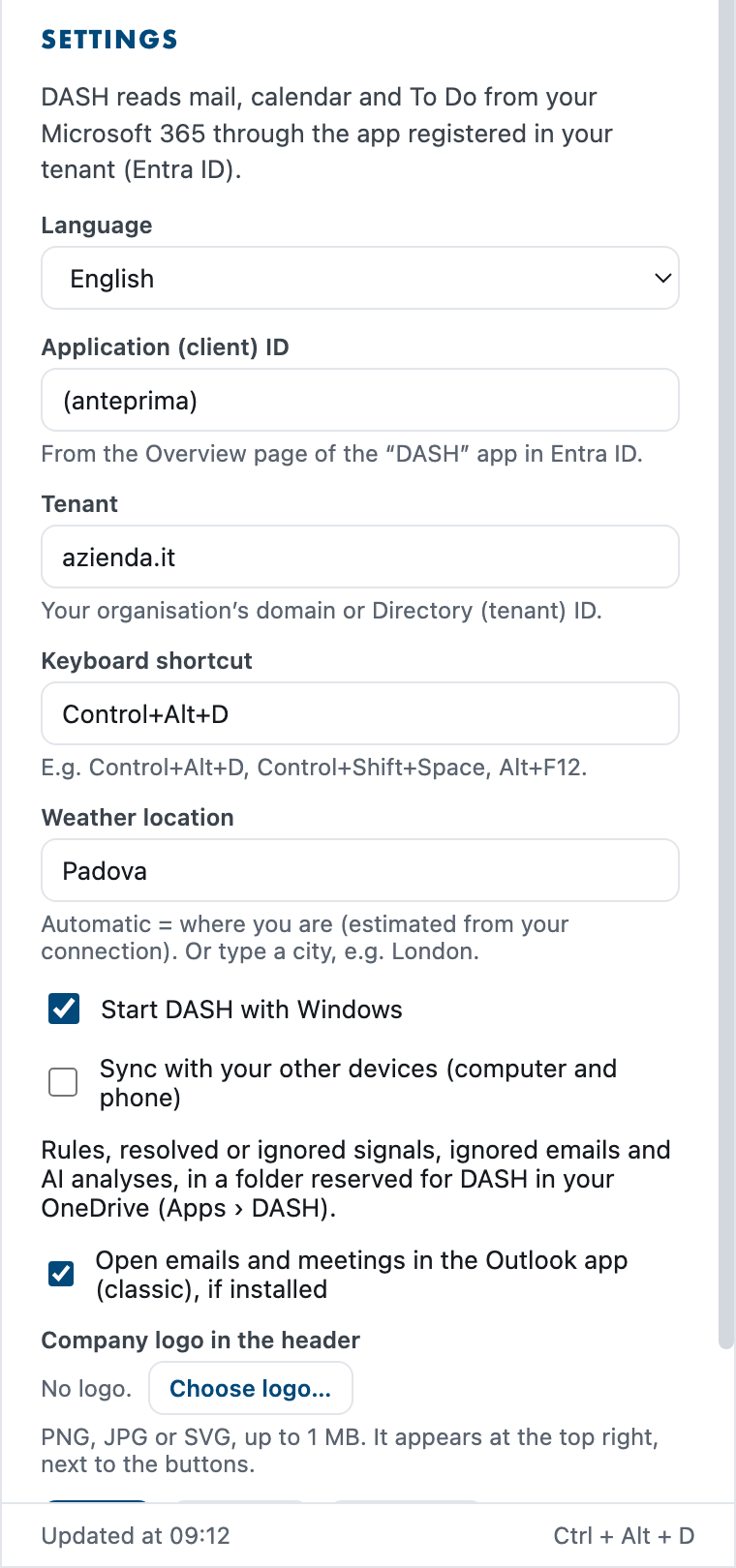Click the Application (client) ID field

tap(360, 400)
